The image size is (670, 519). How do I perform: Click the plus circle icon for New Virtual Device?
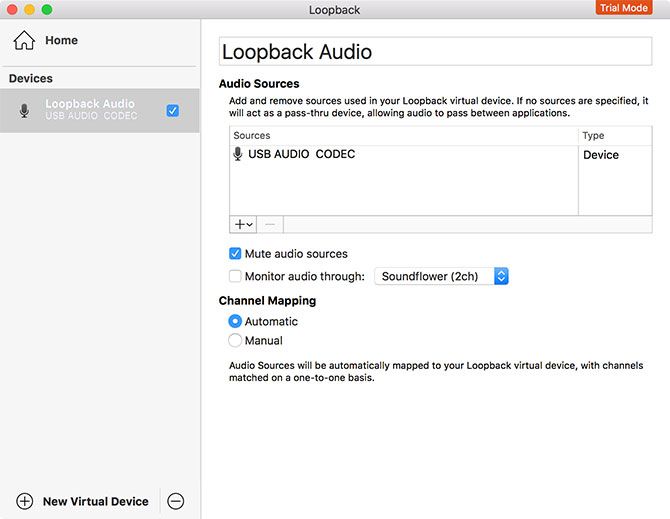point(24,501)
